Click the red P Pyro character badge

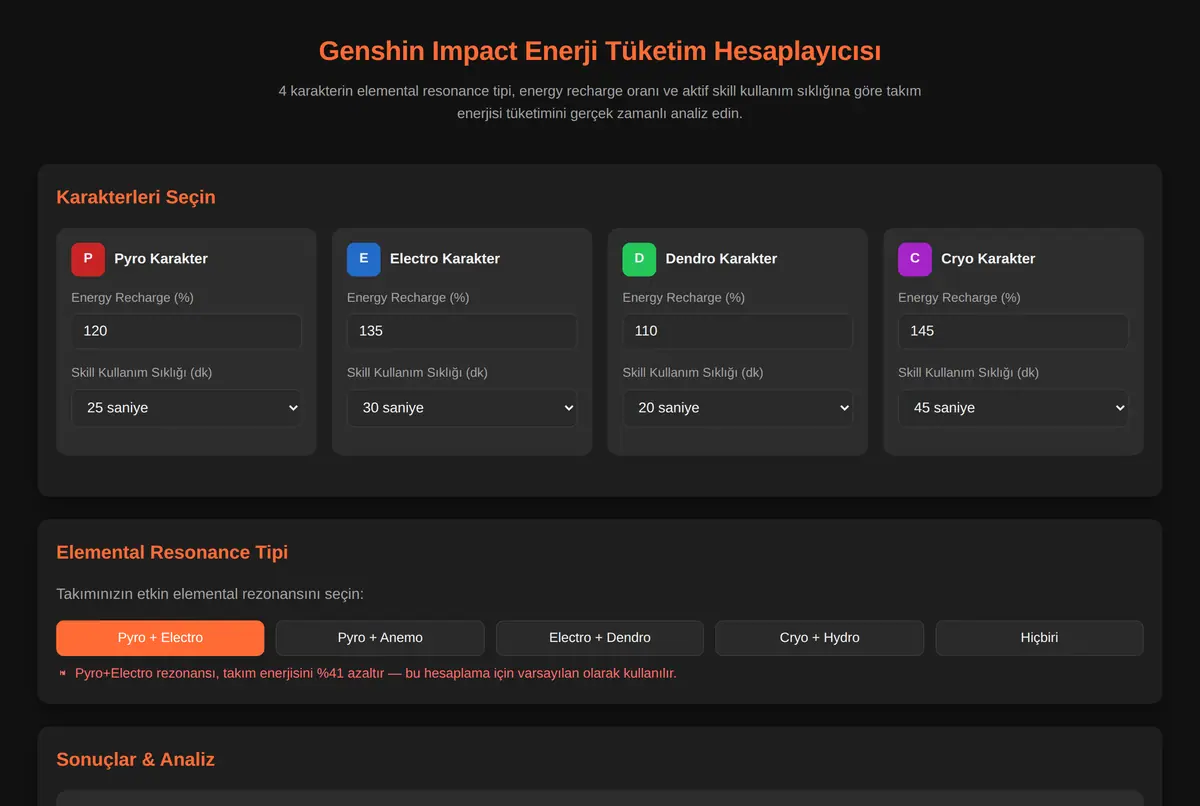[x=88, y=259]
